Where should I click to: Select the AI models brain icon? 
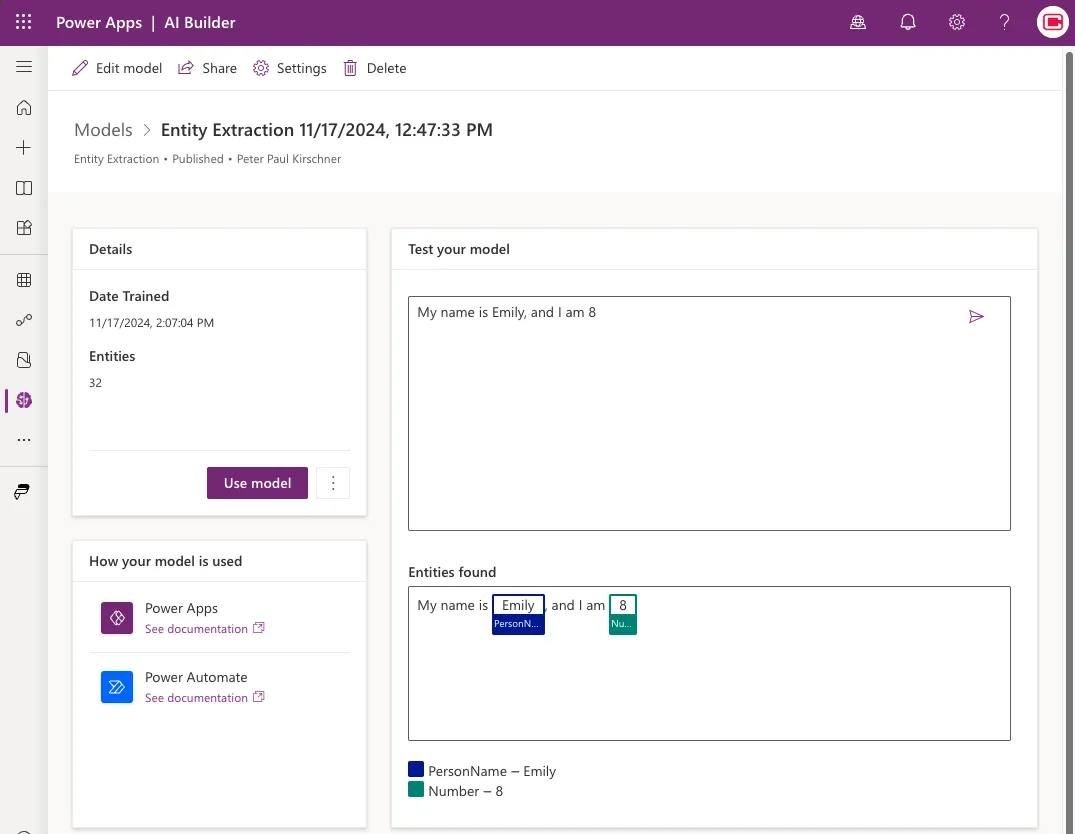click(24, 400)
